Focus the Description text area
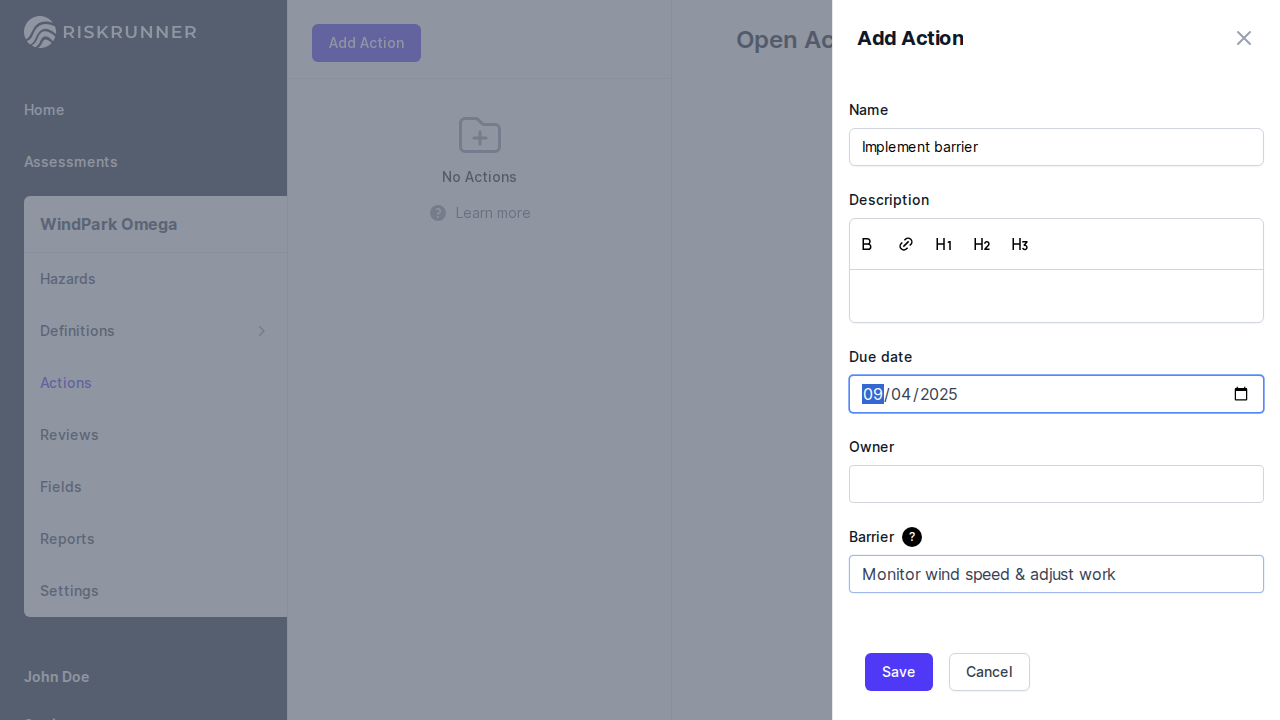 tap(1056, 296)
